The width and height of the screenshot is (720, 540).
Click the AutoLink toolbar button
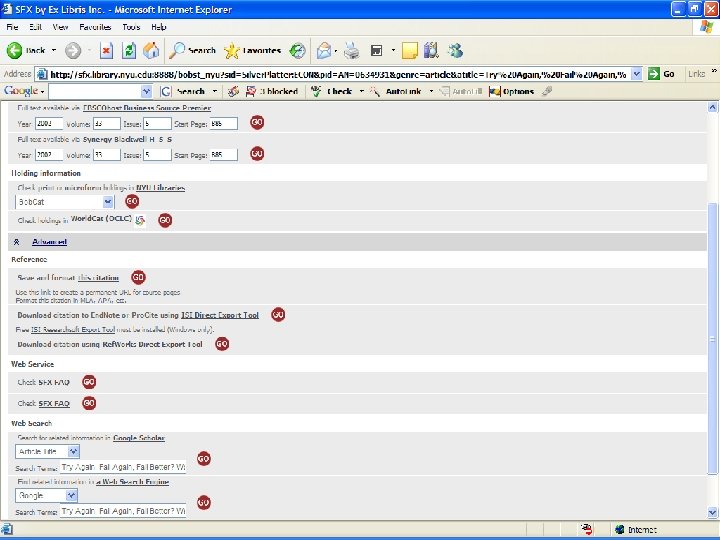pyautogui.click(x=396, y=91)
